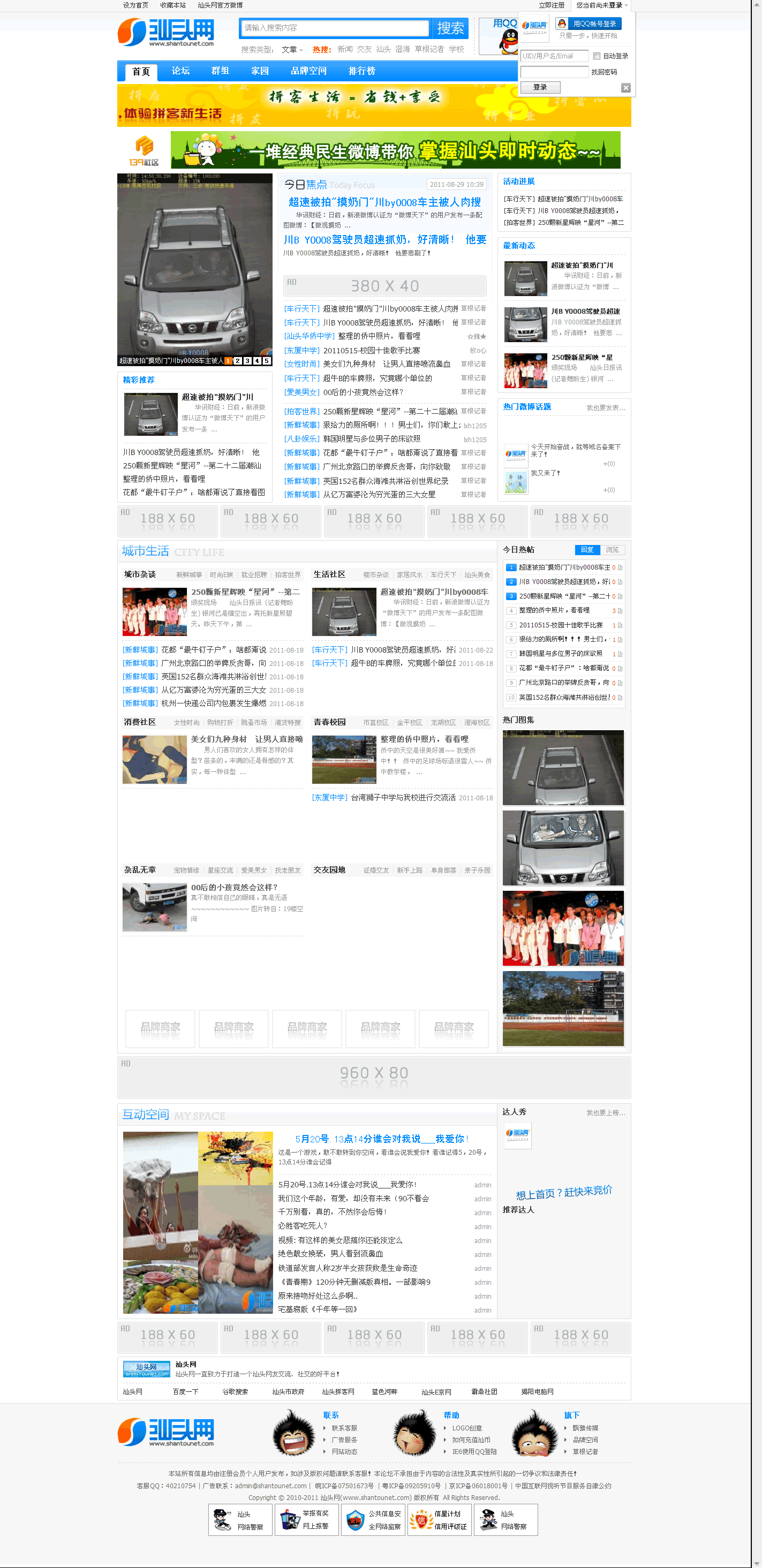The height and width of the screenshot is (1568, 762).
Task: Click the 达人秀 user avatar icon
Action: (517, 1136)
